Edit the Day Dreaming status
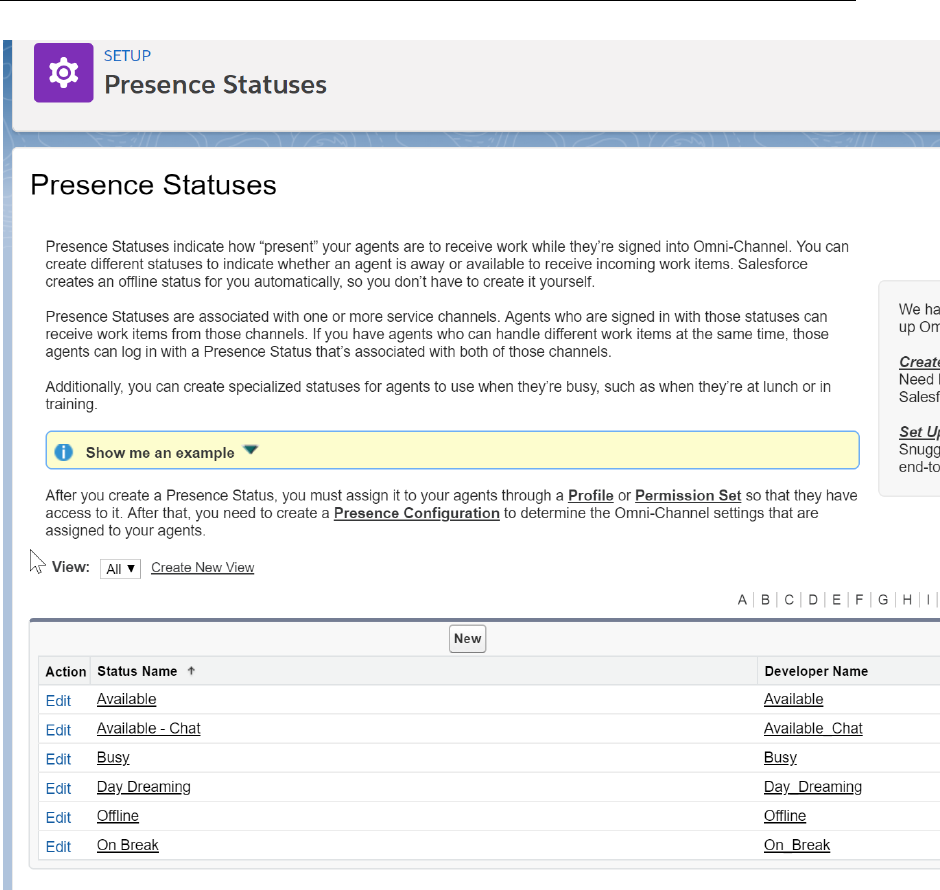 click(58, 788)
